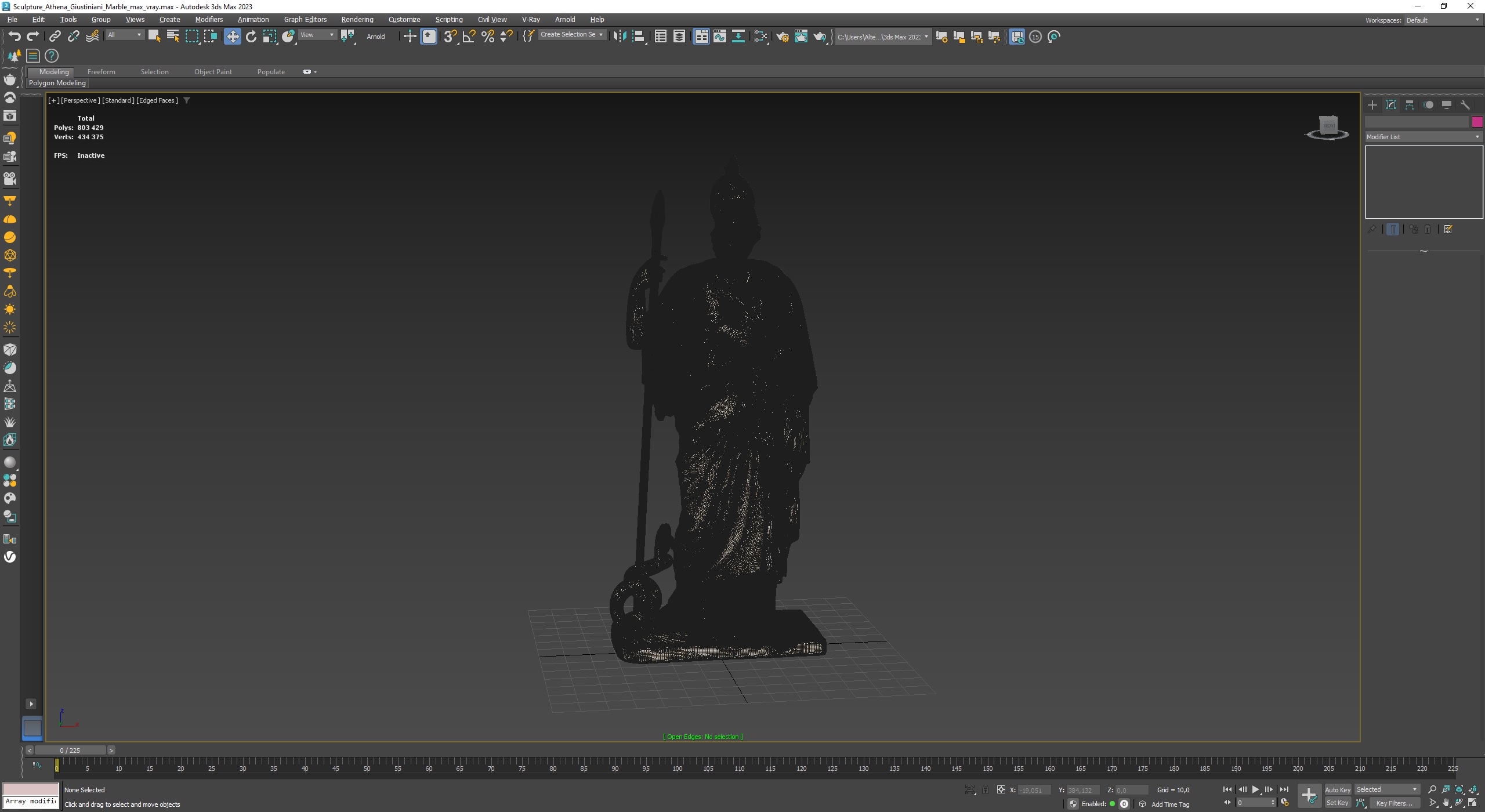Open the Hierarchy tab in command panel
The image size is (1485, 812).
[x=1410, y=105]
